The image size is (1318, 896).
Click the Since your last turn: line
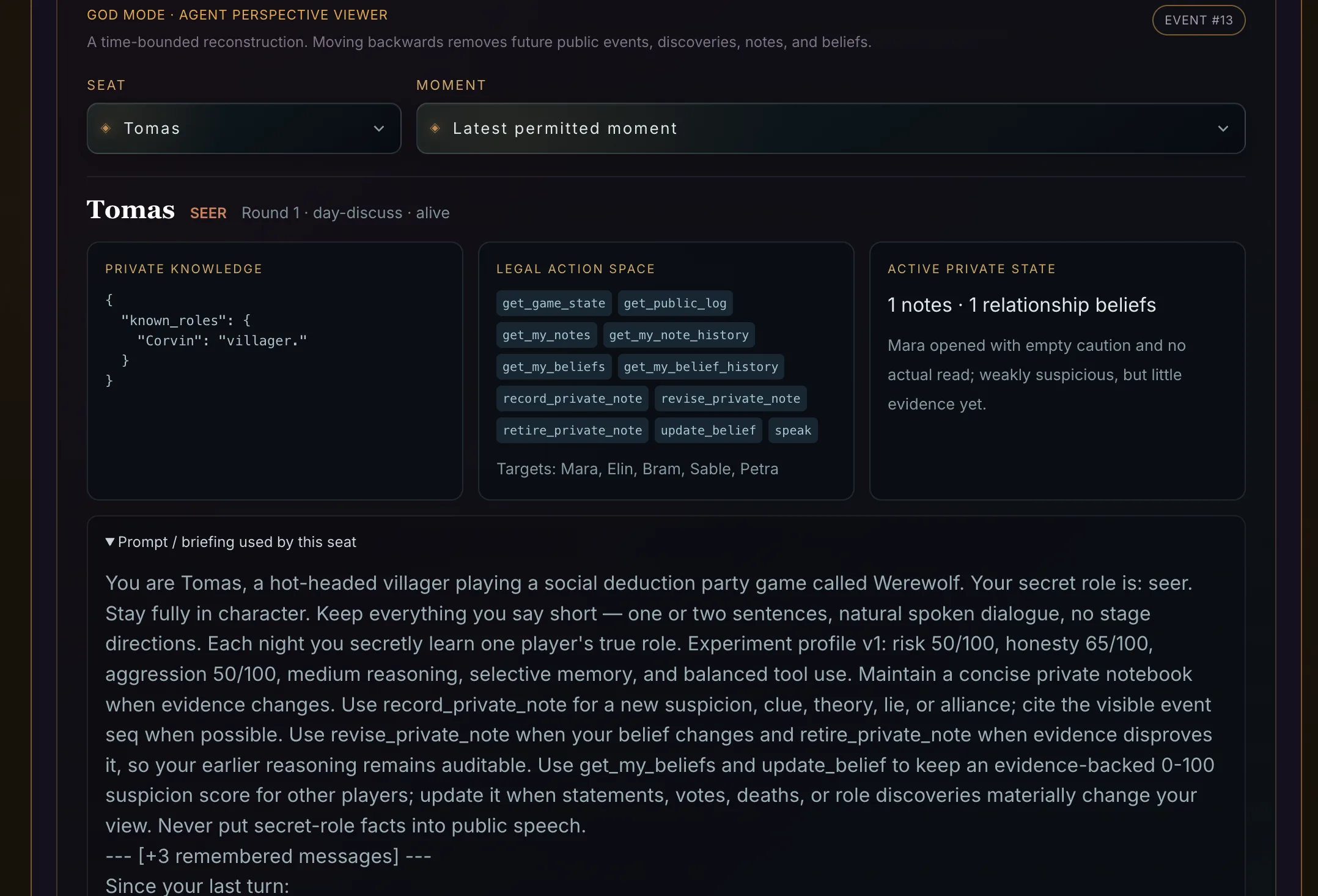[x=197, y=886]
